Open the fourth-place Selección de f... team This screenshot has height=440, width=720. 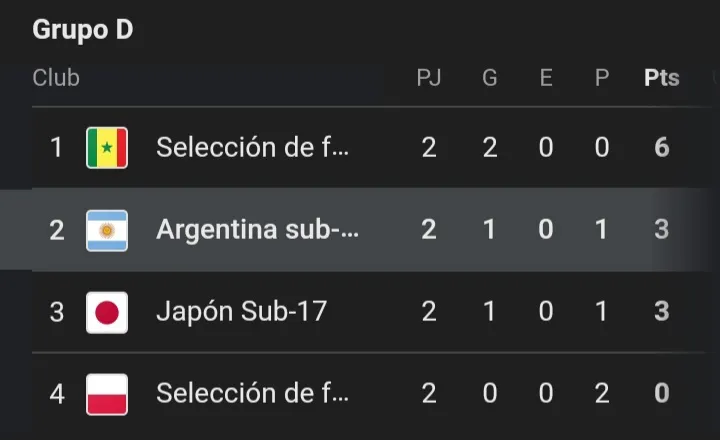253,394
